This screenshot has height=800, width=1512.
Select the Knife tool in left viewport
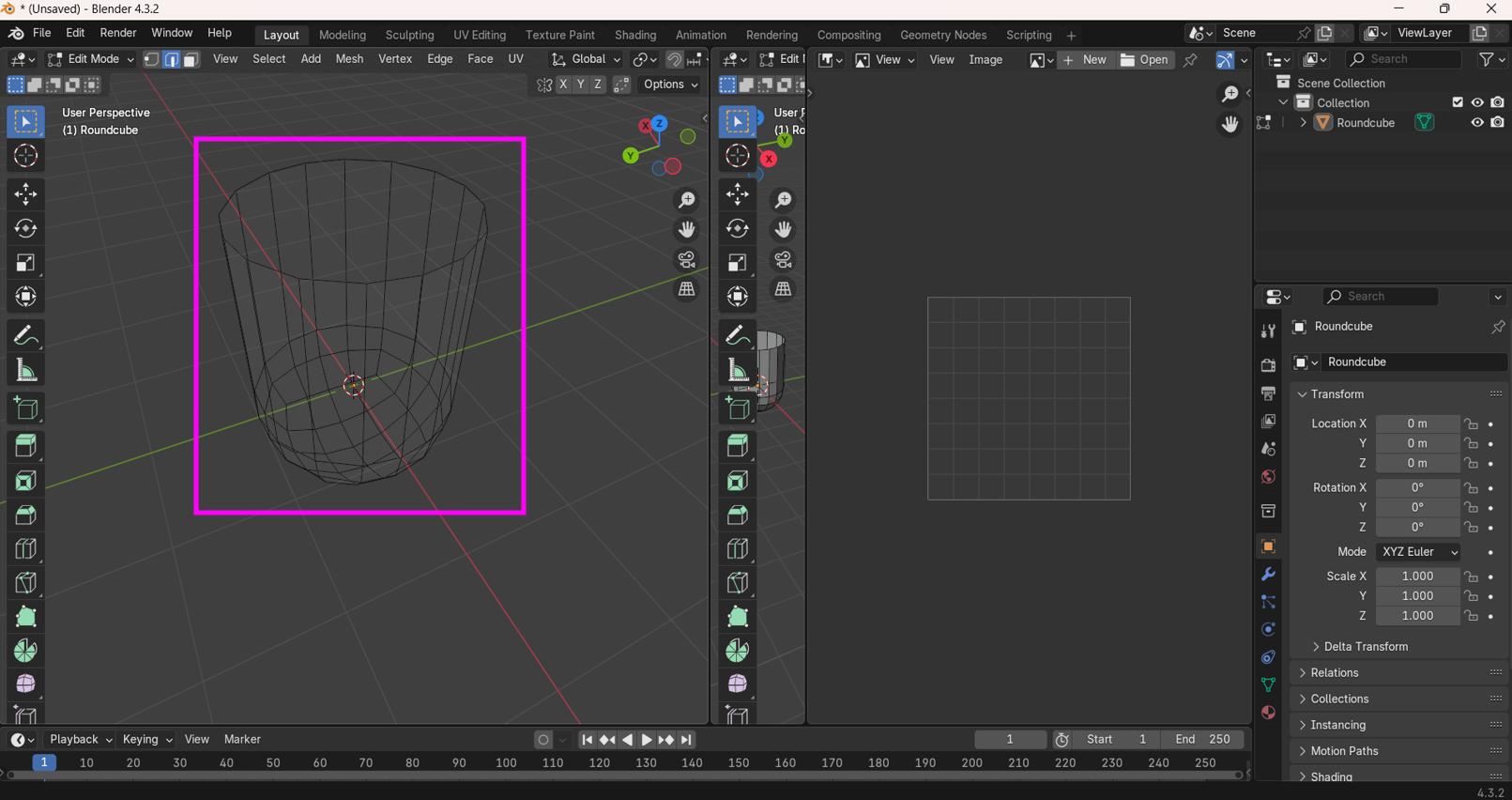point(25,583)
